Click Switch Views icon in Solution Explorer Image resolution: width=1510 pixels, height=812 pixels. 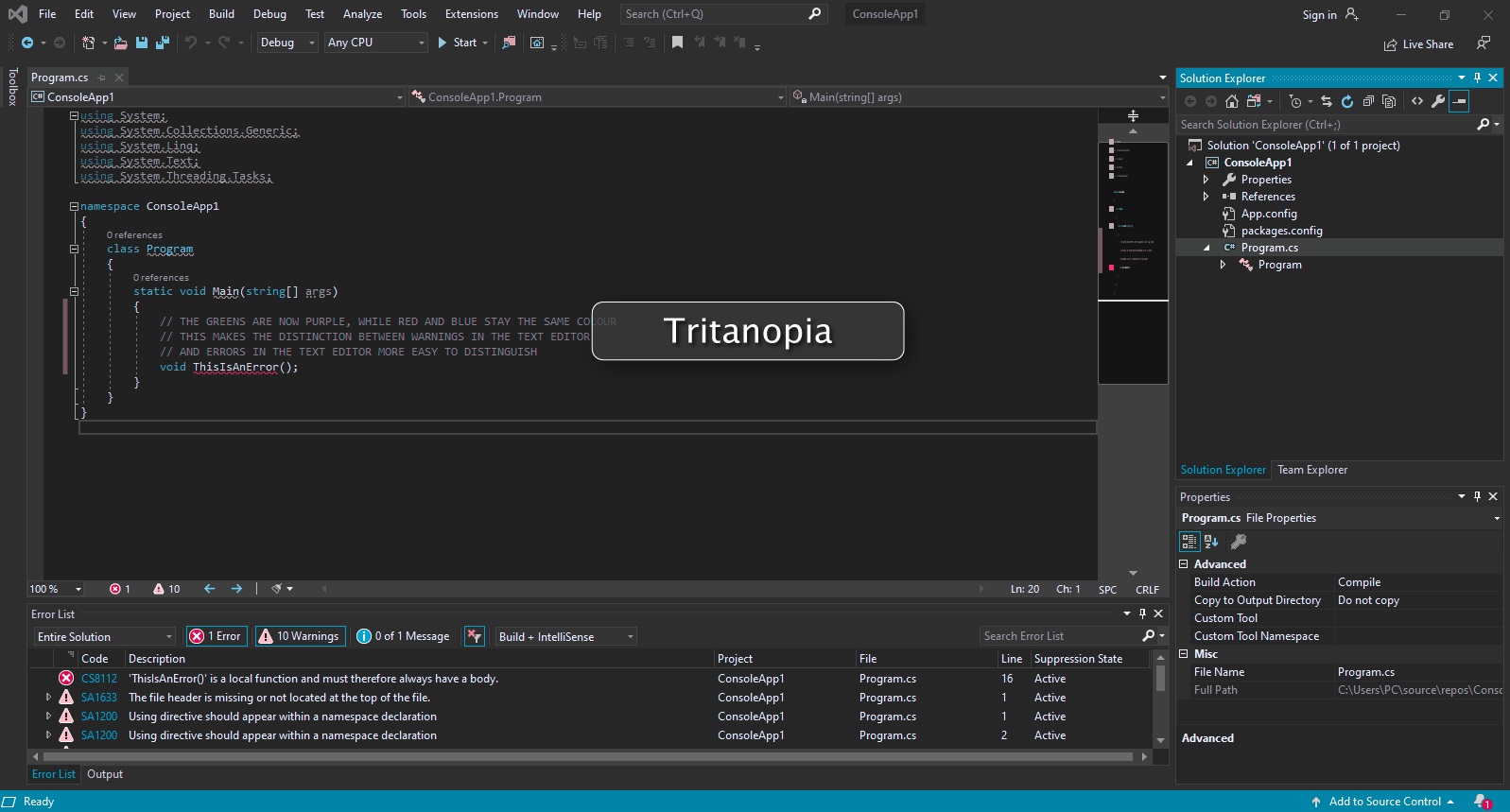pyautogui.click(x=1254, y=101)
